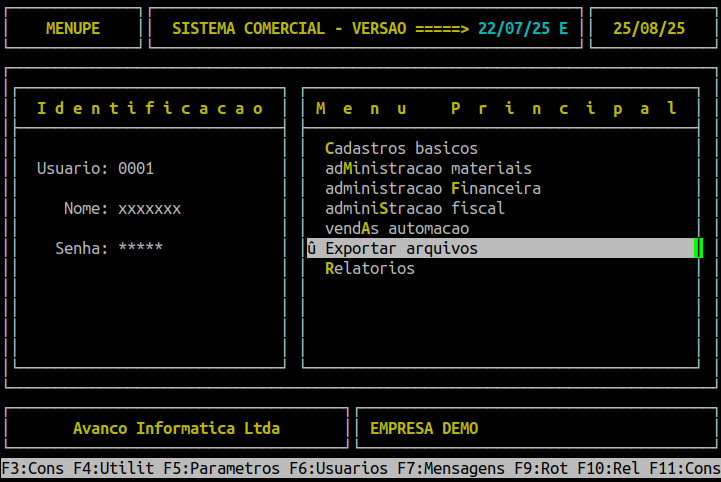
Task: Click the green cursor block on highlighted row
Action: pyautogui.click(x=698, y=248)
